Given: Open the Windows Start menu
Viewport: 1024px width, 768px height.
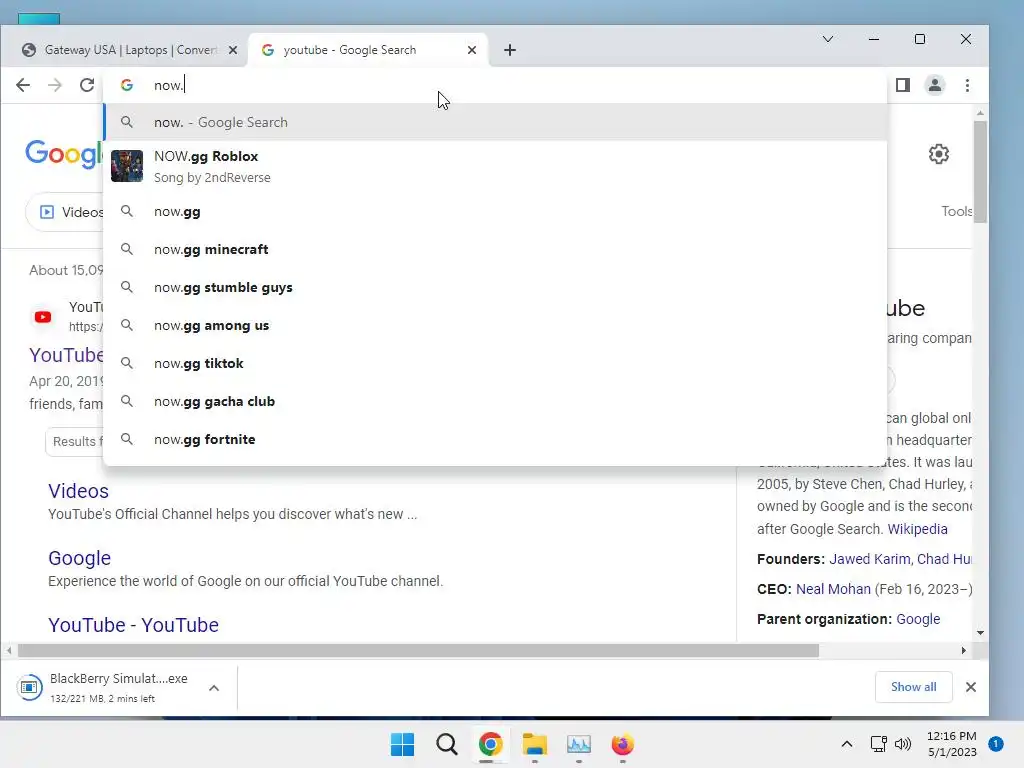Looking at the screenshot, I should point(402,744).
